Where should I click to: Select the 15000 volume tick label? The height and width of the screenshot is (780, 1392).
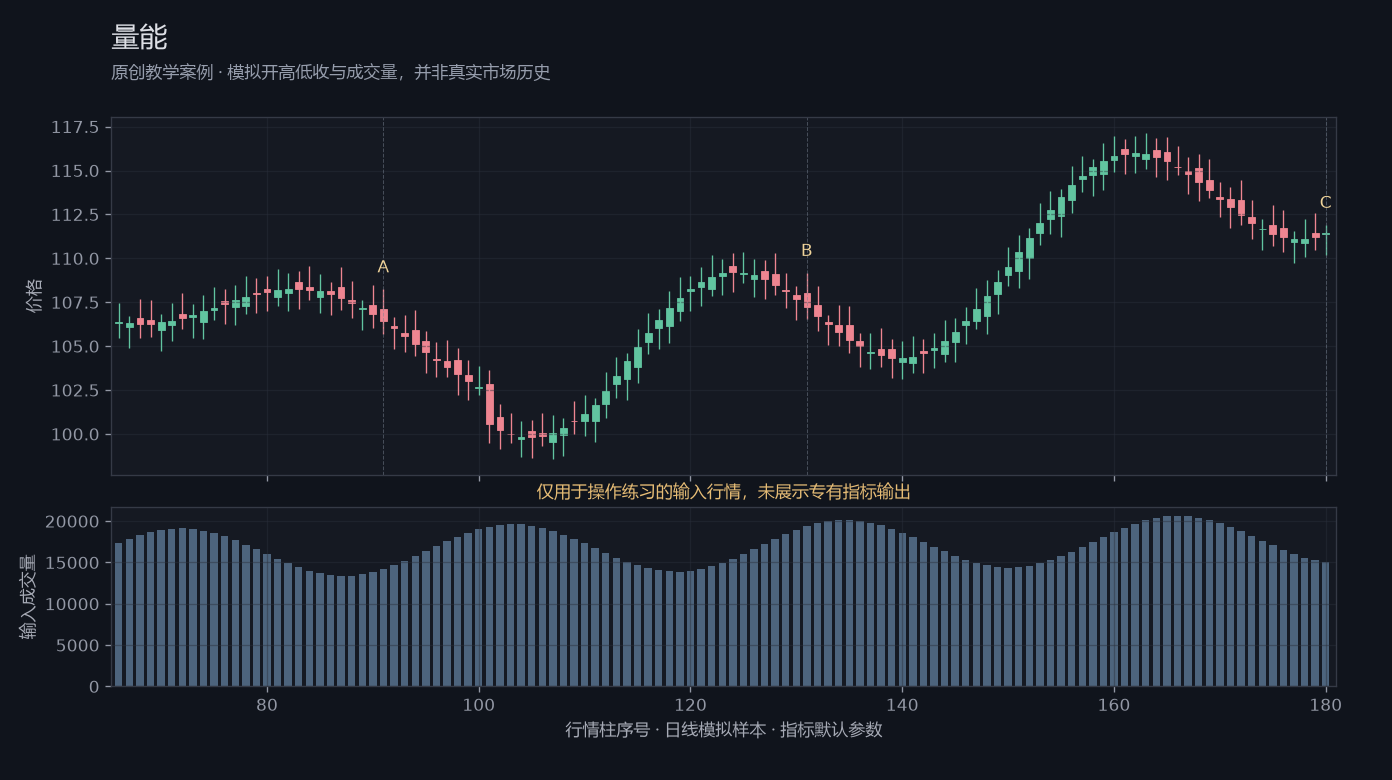73,563
